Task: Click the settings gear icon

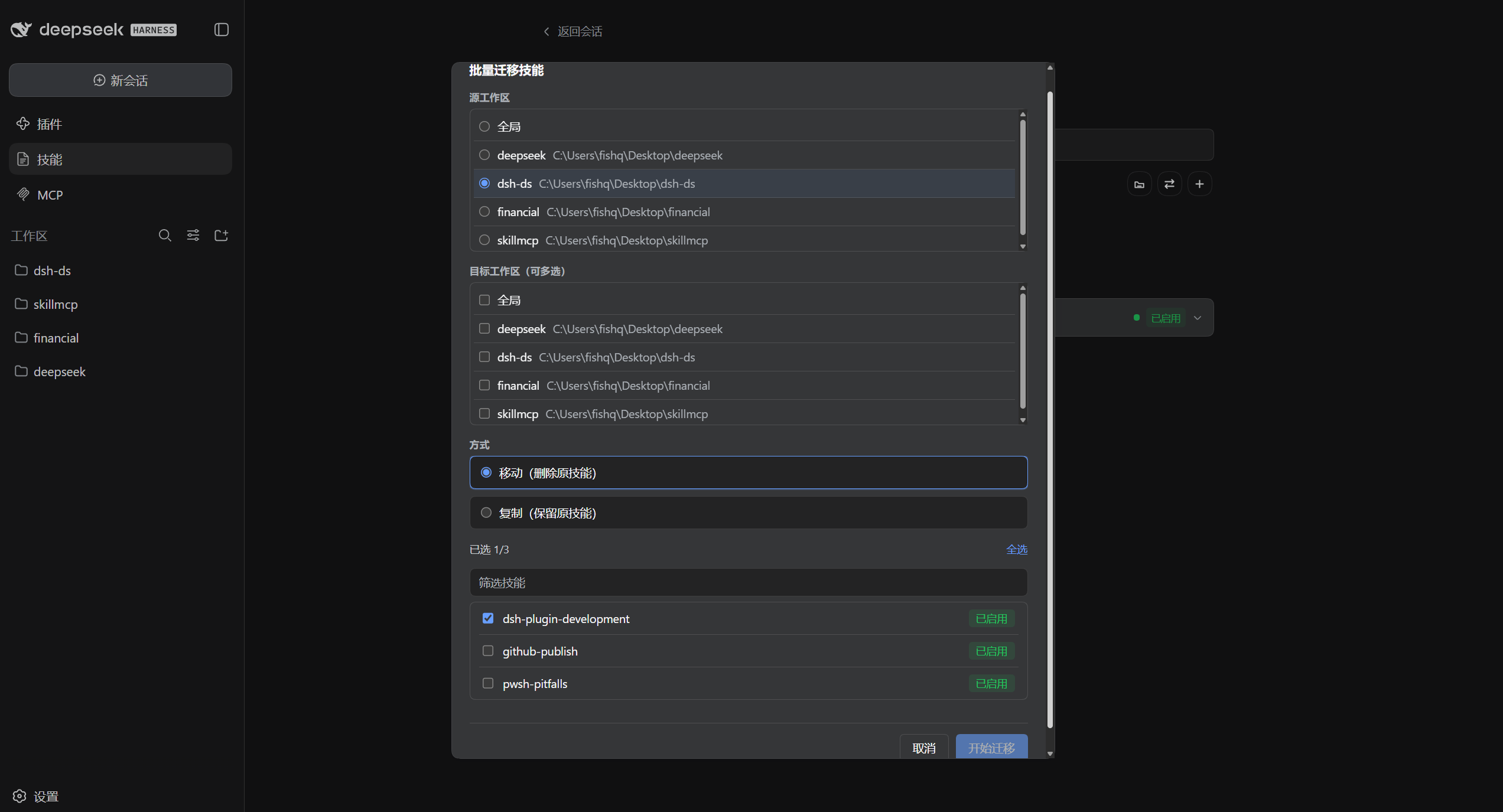Action: (19, 796)
